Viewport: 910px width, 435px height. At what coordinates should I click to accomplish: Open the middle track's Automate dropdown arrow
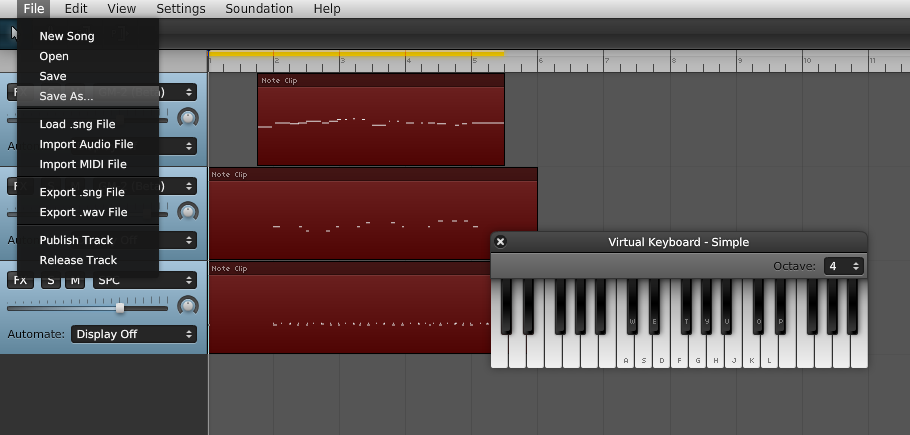[189, 240]
